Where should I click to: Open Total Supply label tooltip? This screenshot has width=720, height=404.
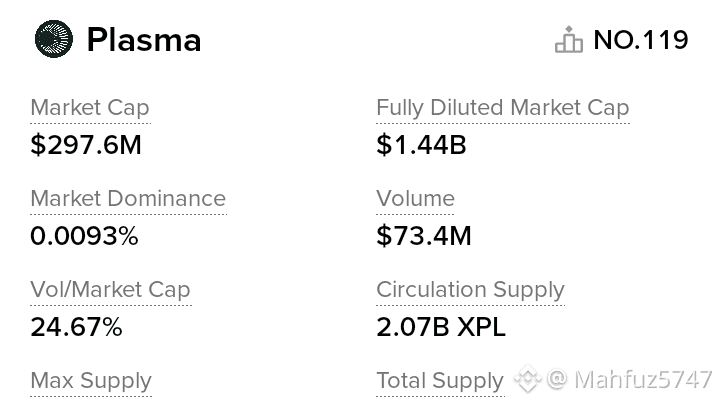coord(439,381)
